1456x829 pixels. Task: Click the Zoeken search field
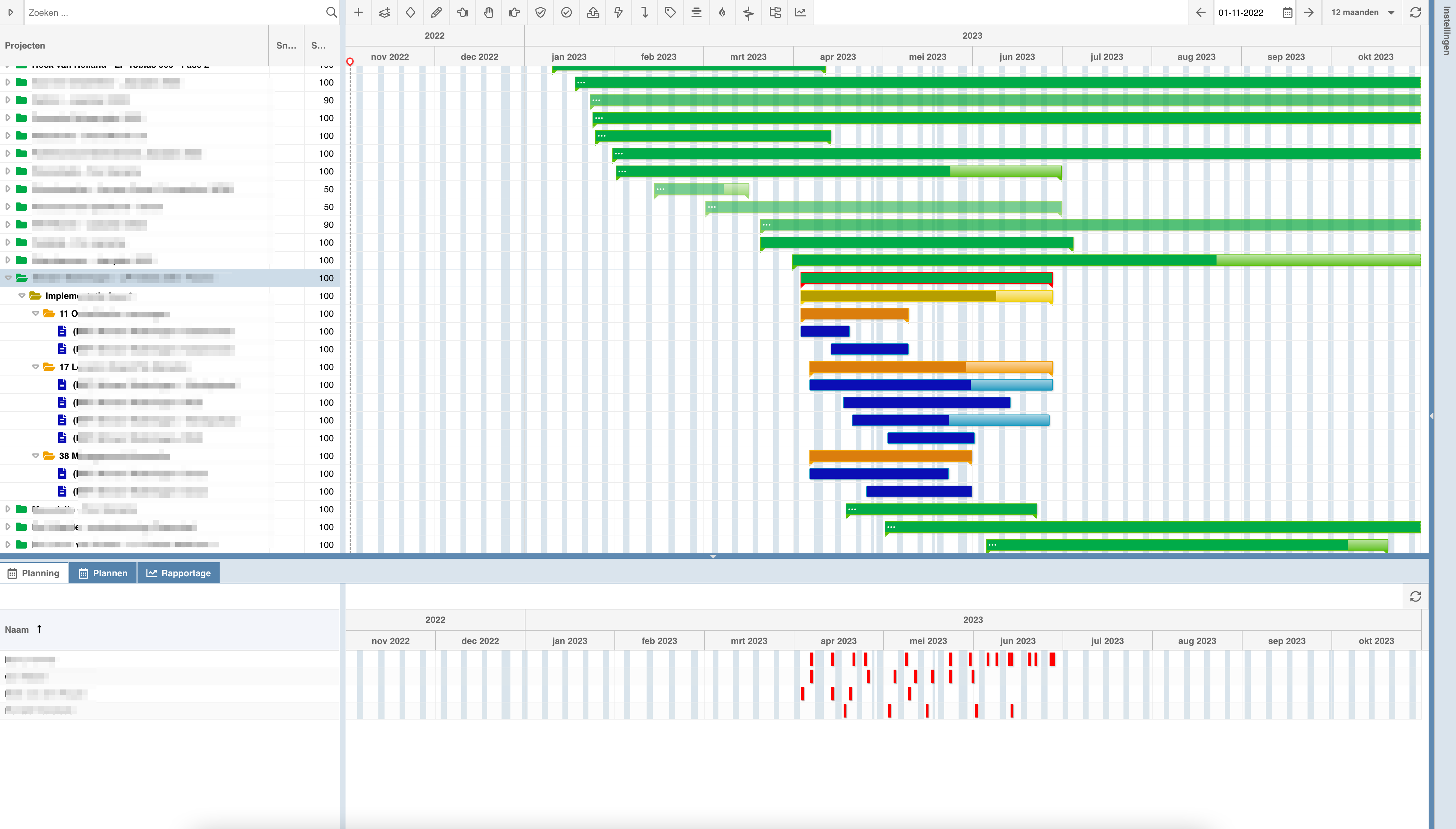tap(174, 13)
